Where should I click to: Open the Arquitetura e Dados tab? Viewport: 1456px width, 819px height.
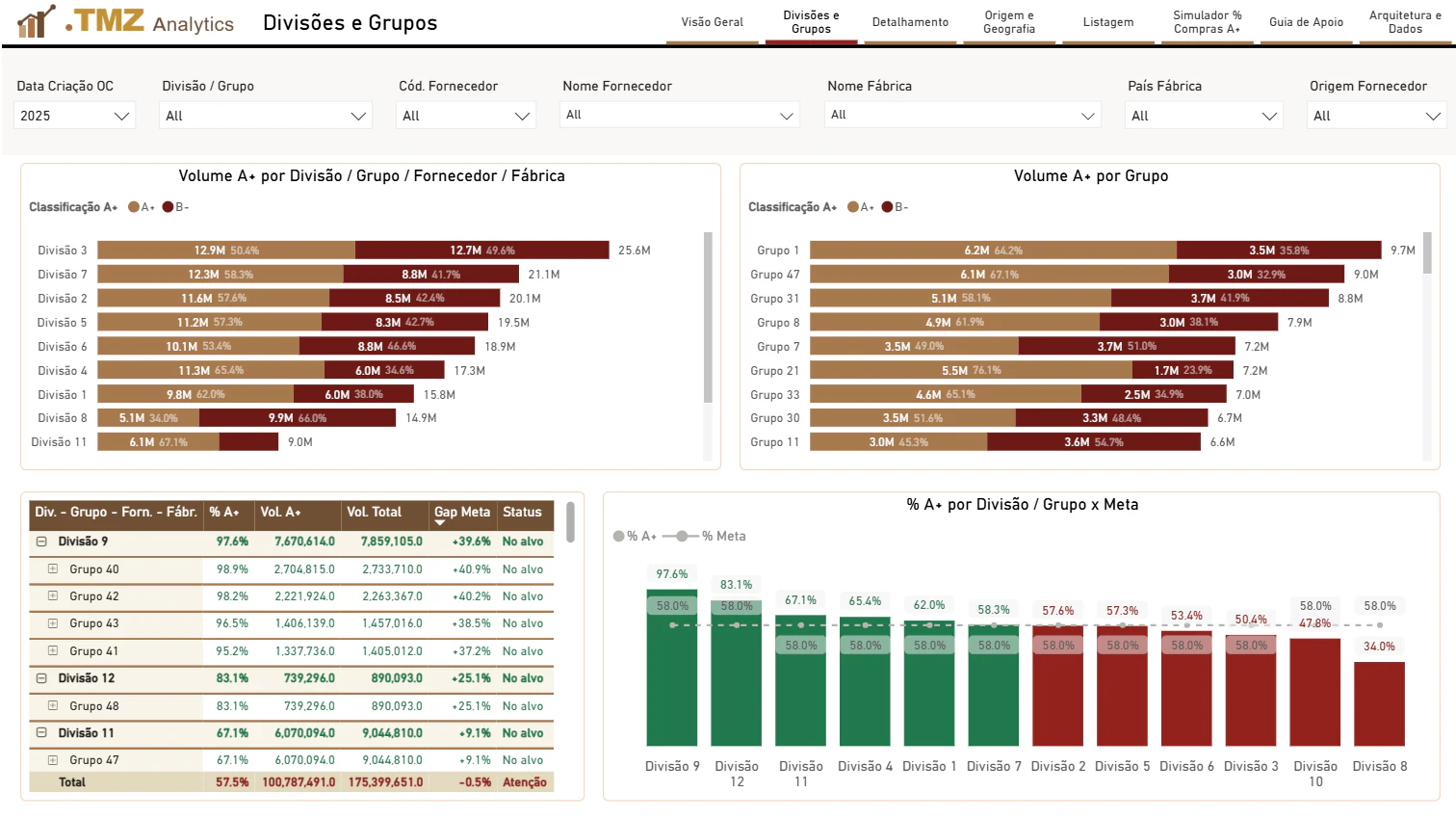coord(1405,22)
